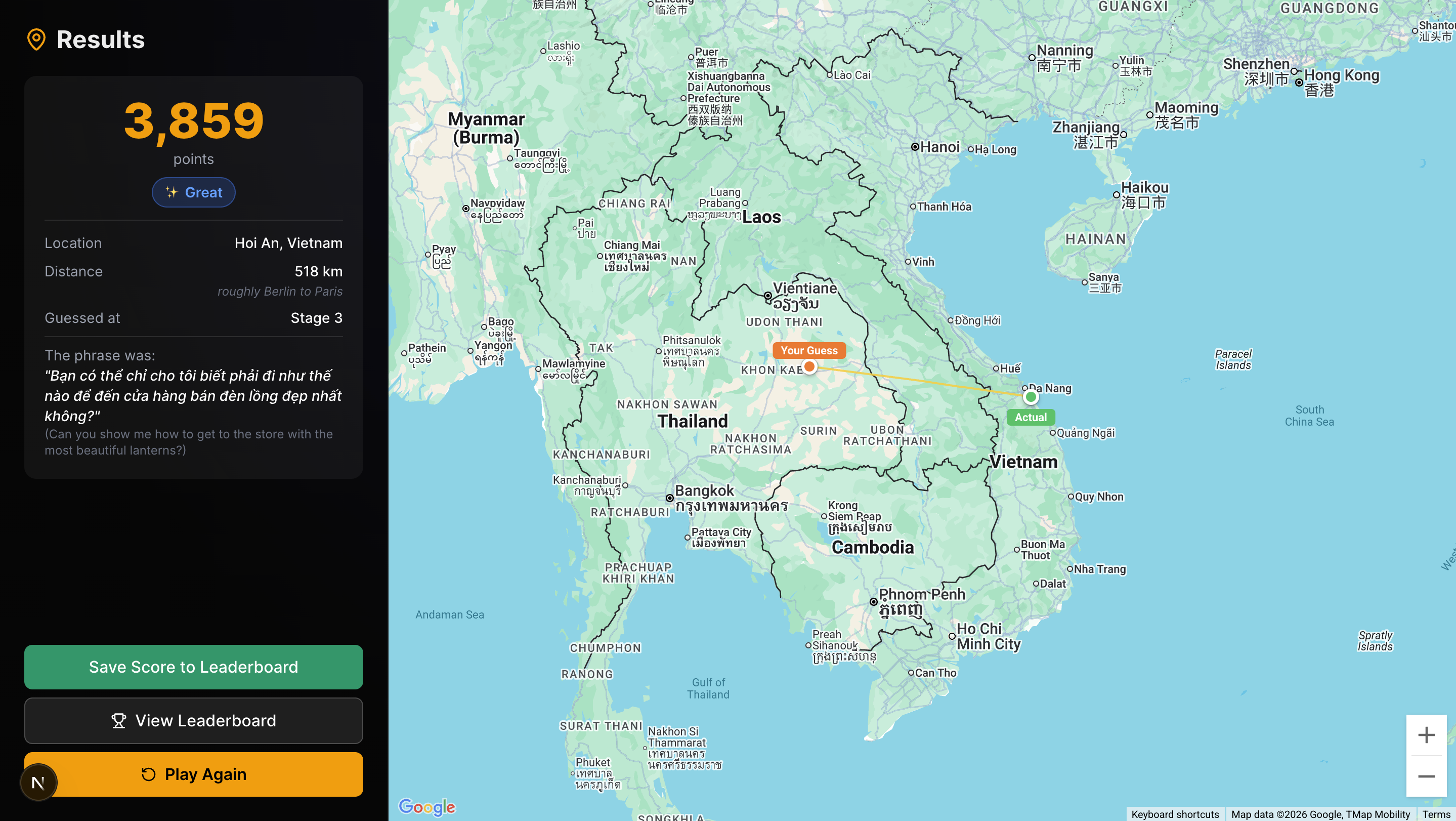Click the 3,859 points score

193,120
